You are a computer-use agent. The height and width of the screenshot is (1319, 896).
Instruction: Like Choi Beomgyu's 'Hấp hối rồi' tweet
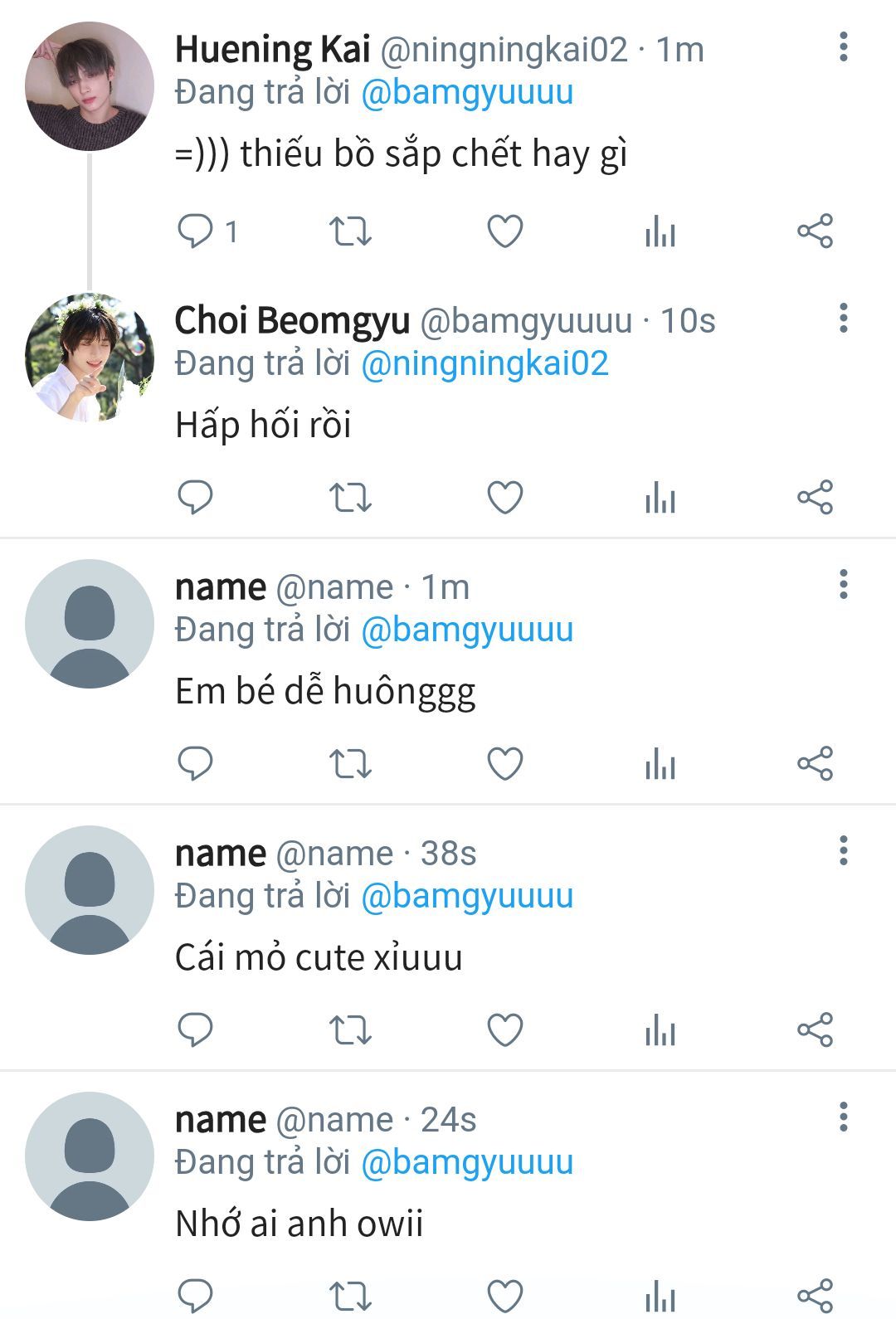[504, 498]
